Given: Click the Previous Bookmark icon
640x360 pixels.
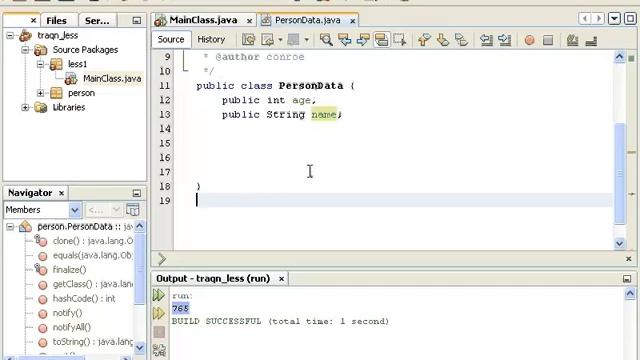Looking at the screenshot, I should [424, 40].
